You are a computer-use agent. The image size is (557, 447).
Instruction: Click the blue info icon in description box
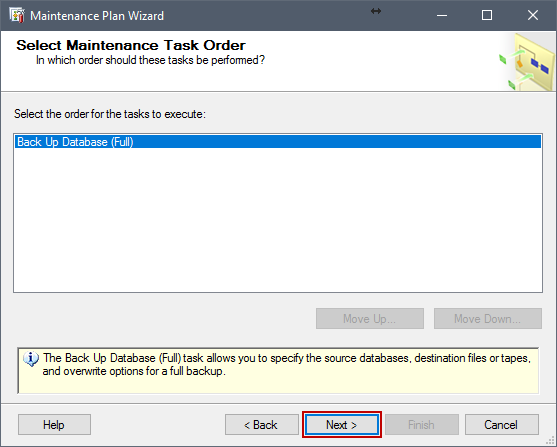click(31, 359)
